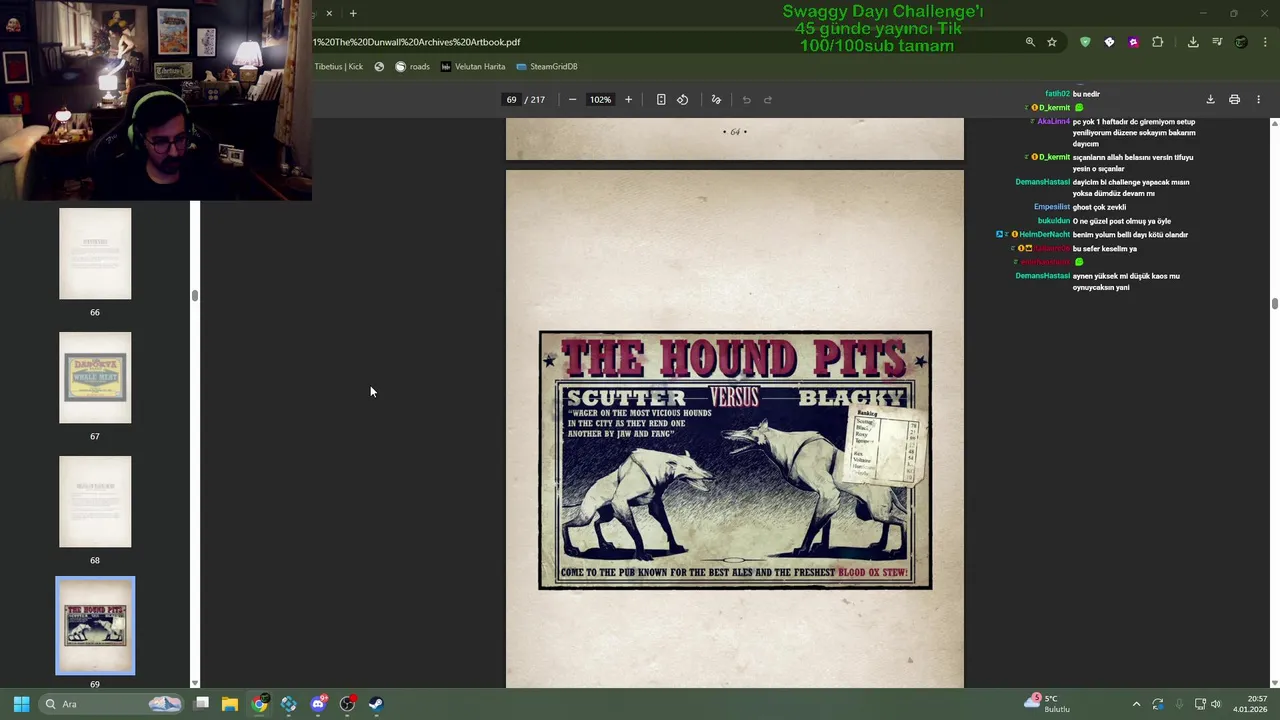Bookmark this page with star icon
1280x720 pixels.
click(x=1052, y=42)
